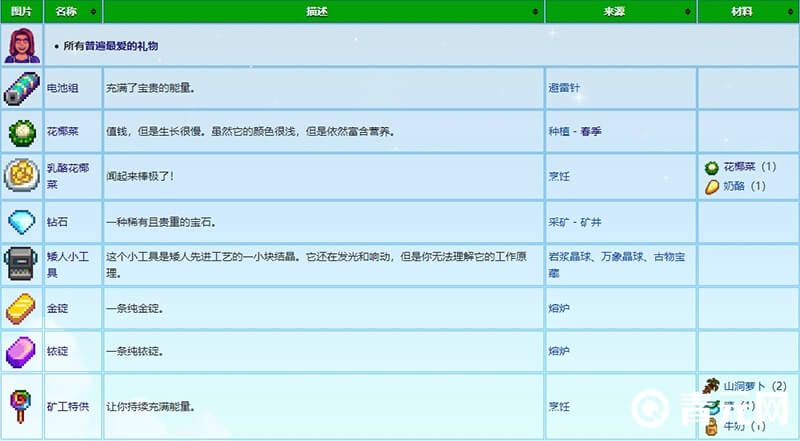Open the 种植 source link
The height and width of the screenshot is (441, 800).
(559, 132)
